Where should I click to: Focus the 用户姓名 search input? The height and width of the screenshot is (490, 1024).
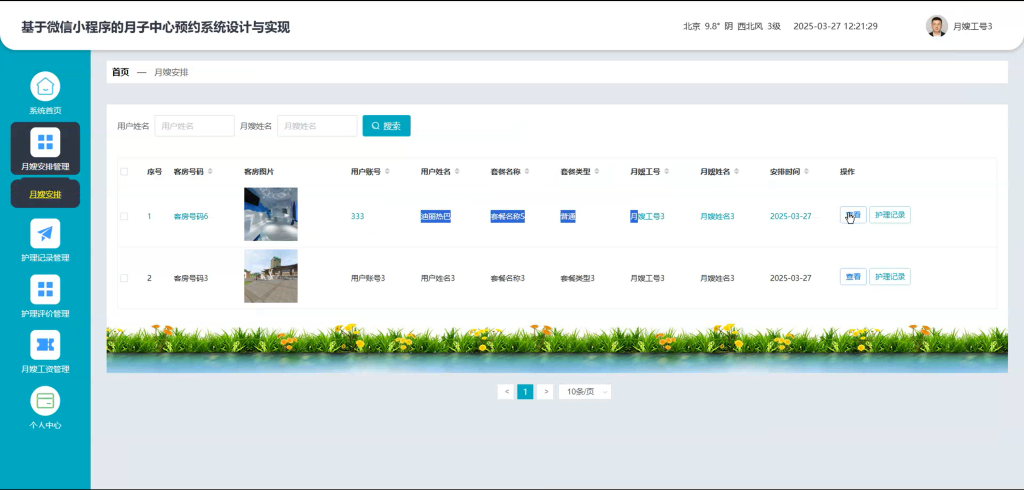(195, 125)
